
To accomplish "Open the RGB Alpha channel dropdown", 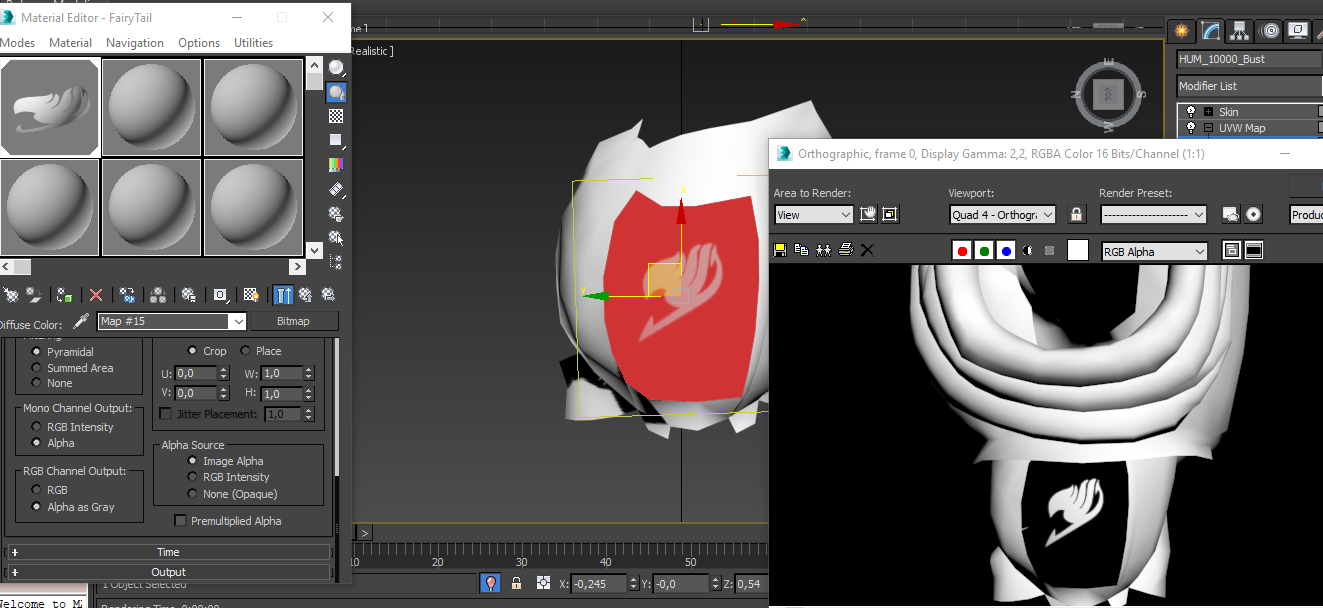I will 1154,252.
